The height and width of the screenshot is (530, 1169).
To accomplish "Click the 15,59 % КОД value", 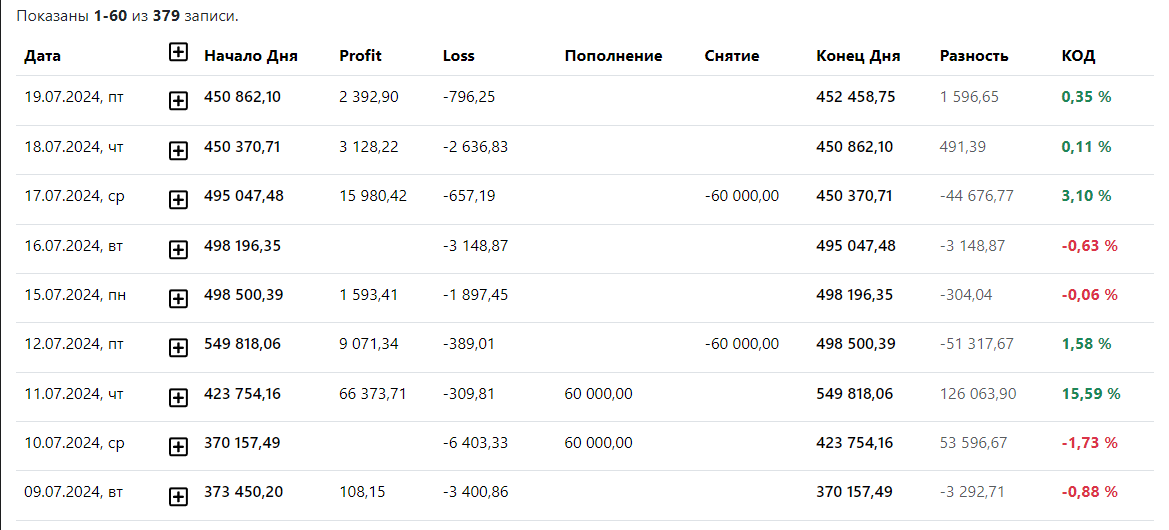I will tap(1091, 394).
